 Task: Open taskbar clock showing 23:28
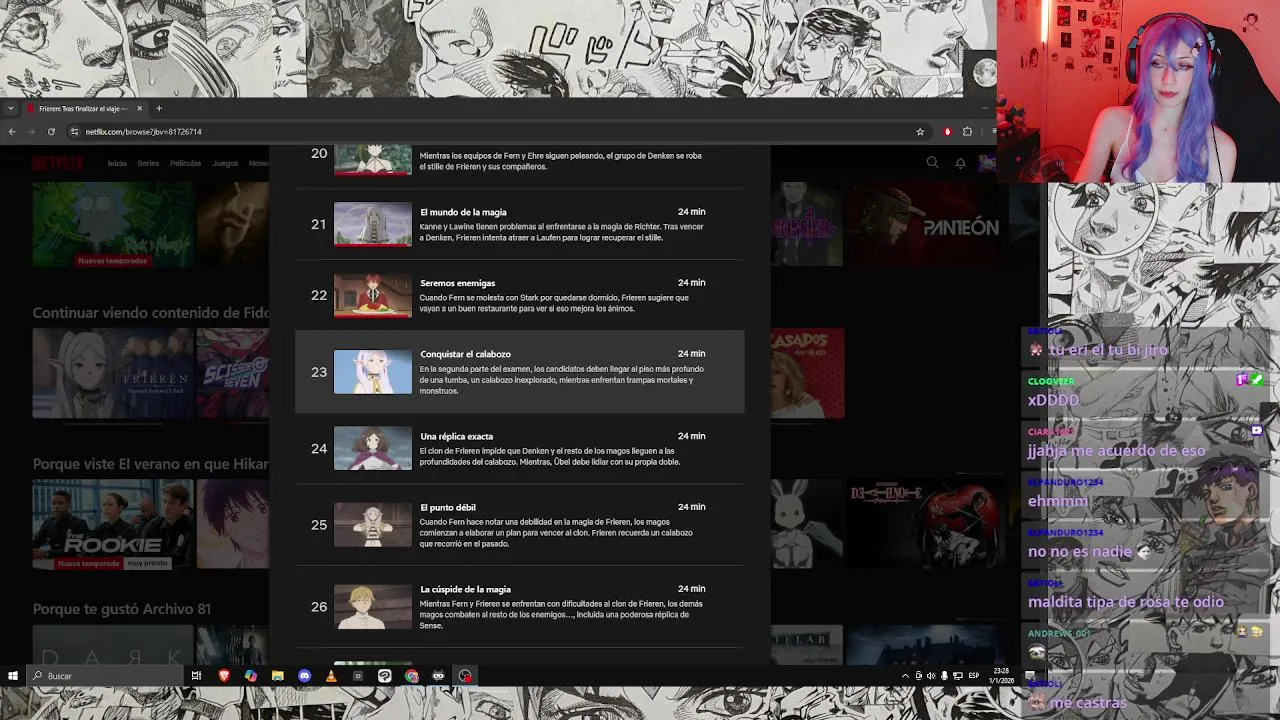pos(1001,676)
